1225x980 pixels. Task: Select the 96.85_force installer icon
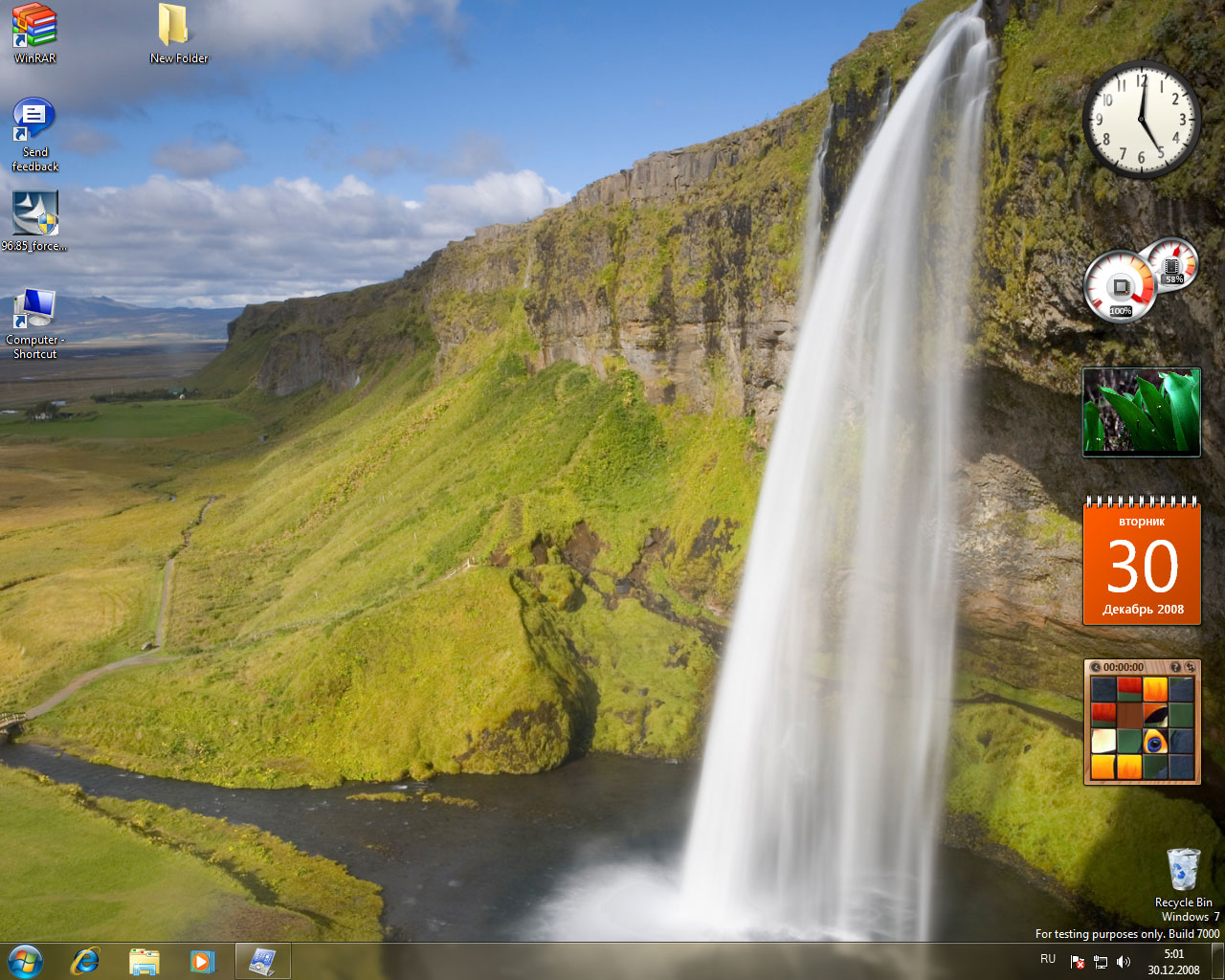pyautogui.click(x=34, y=220)
